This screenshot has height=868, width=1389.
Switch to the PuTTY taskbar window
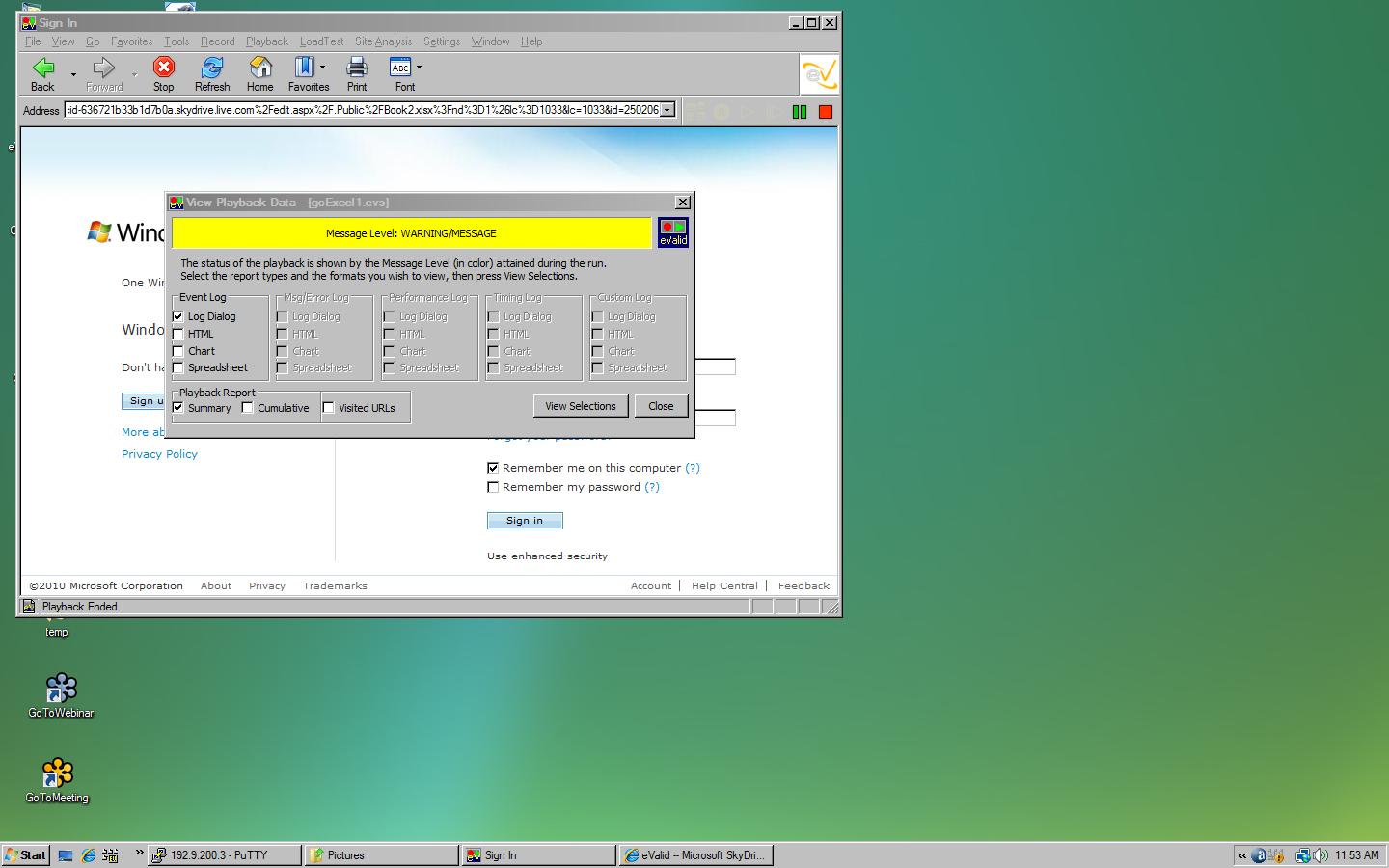[224, 855]
